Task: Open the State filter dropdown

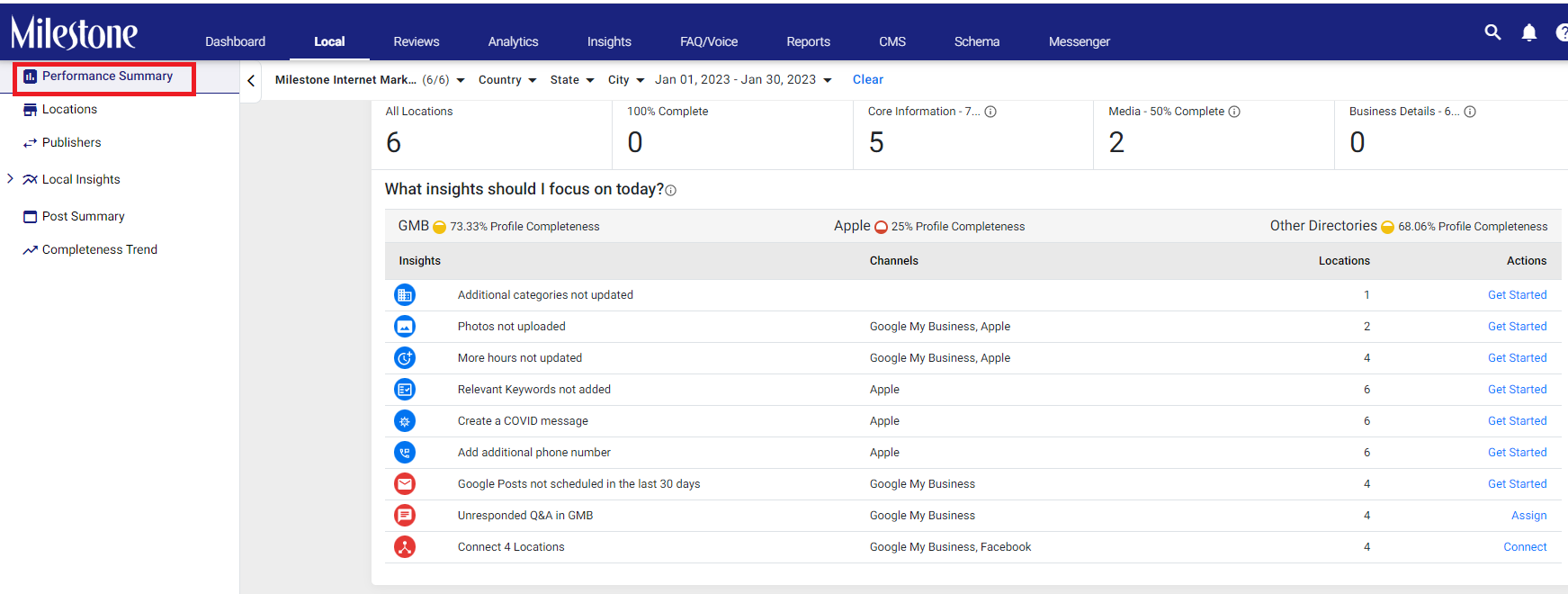Action: click(572, 80)
